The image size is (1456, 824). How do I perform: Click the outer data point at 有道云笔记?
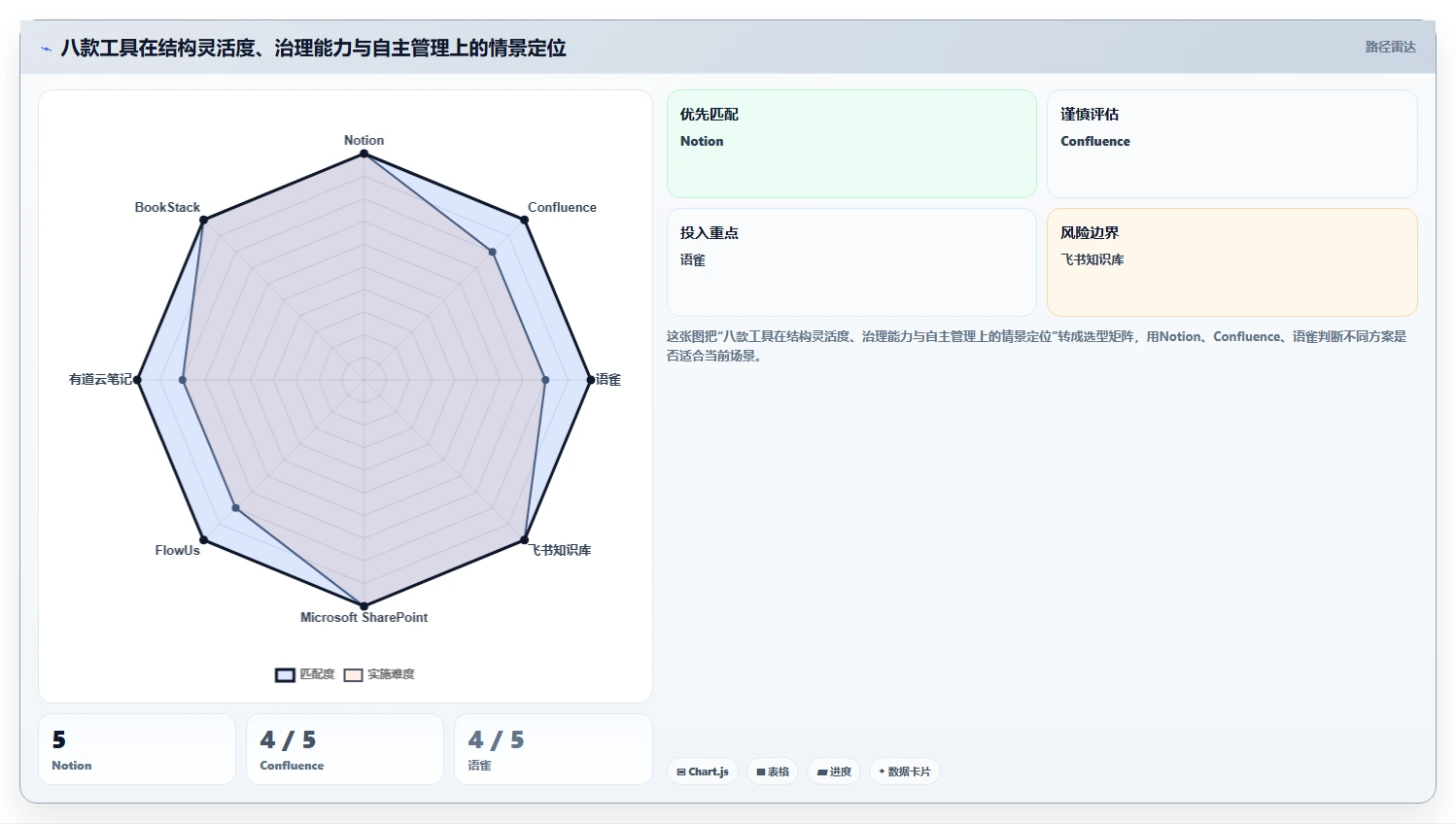click(x=137, y=380)
